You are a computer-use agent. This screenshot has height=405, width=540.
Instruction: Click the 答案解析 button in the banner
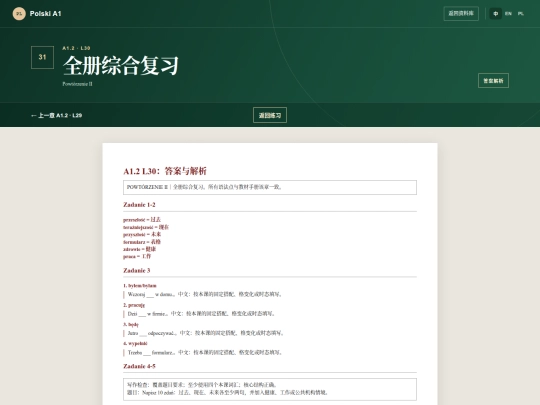click(x=493, y=81)
